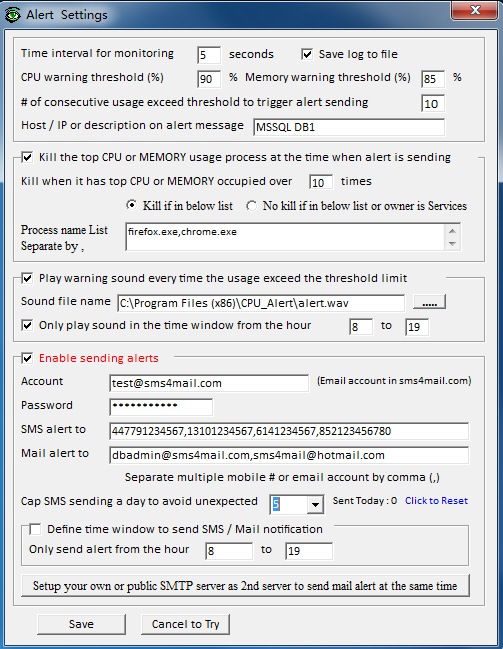Click scroll down arrow in process name list

click(452, 244)
